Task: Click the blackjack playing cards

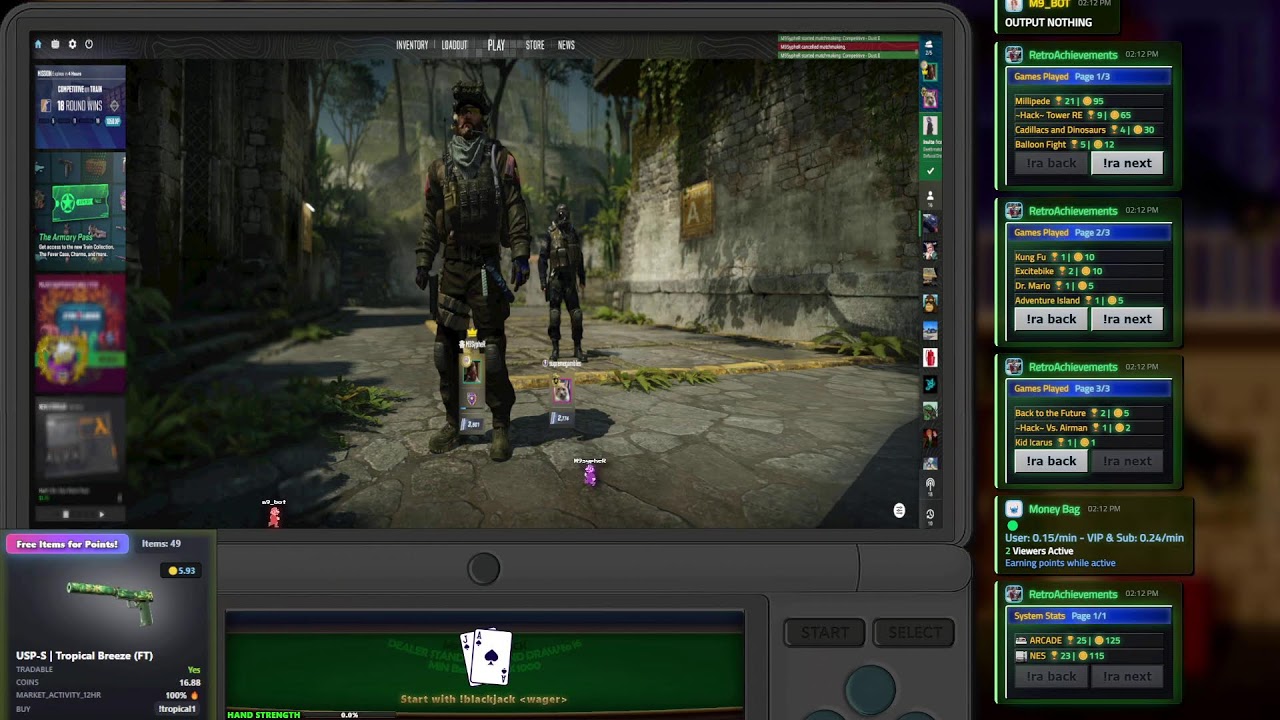Action: (x=486, y=655)
